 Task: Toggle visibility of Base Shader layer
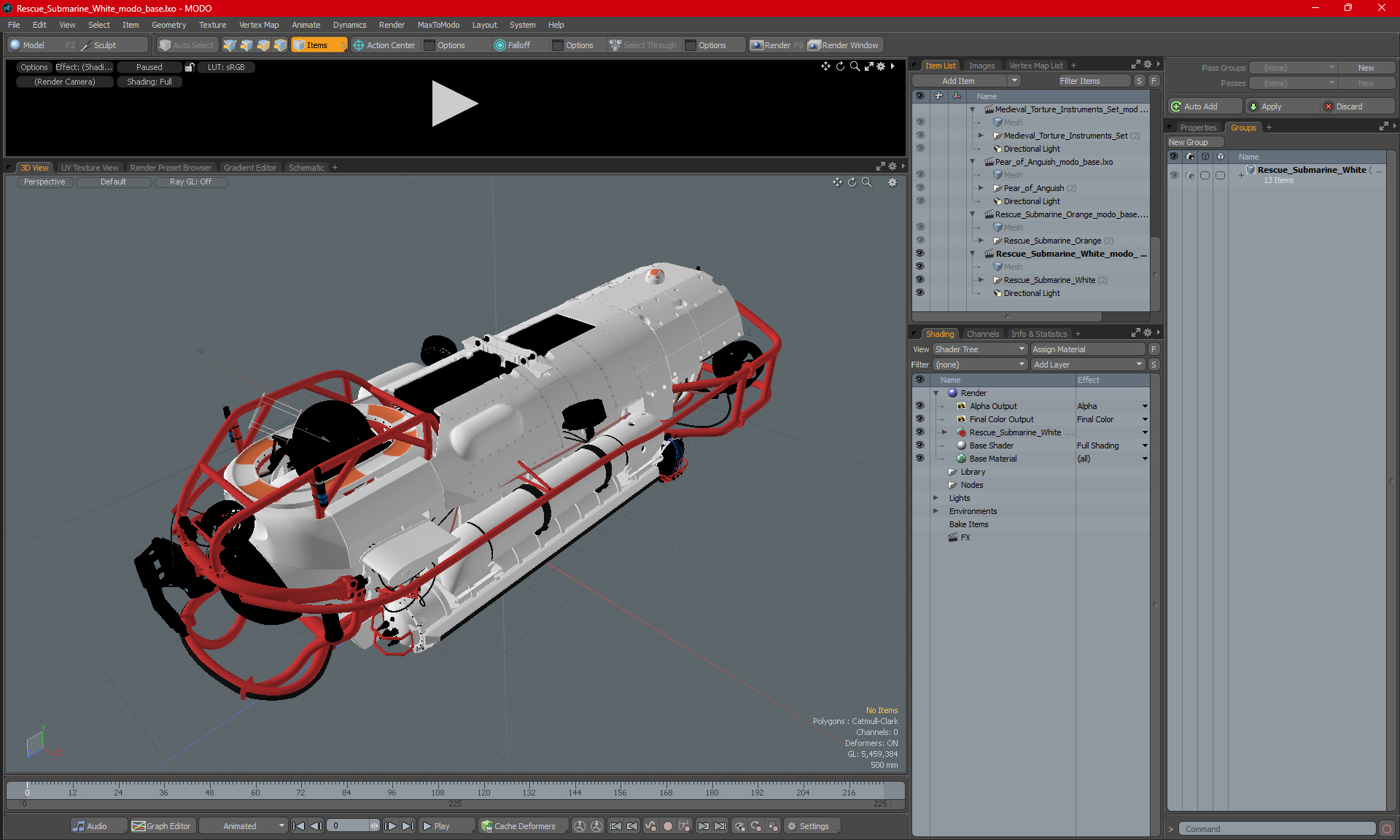point(919,446)
